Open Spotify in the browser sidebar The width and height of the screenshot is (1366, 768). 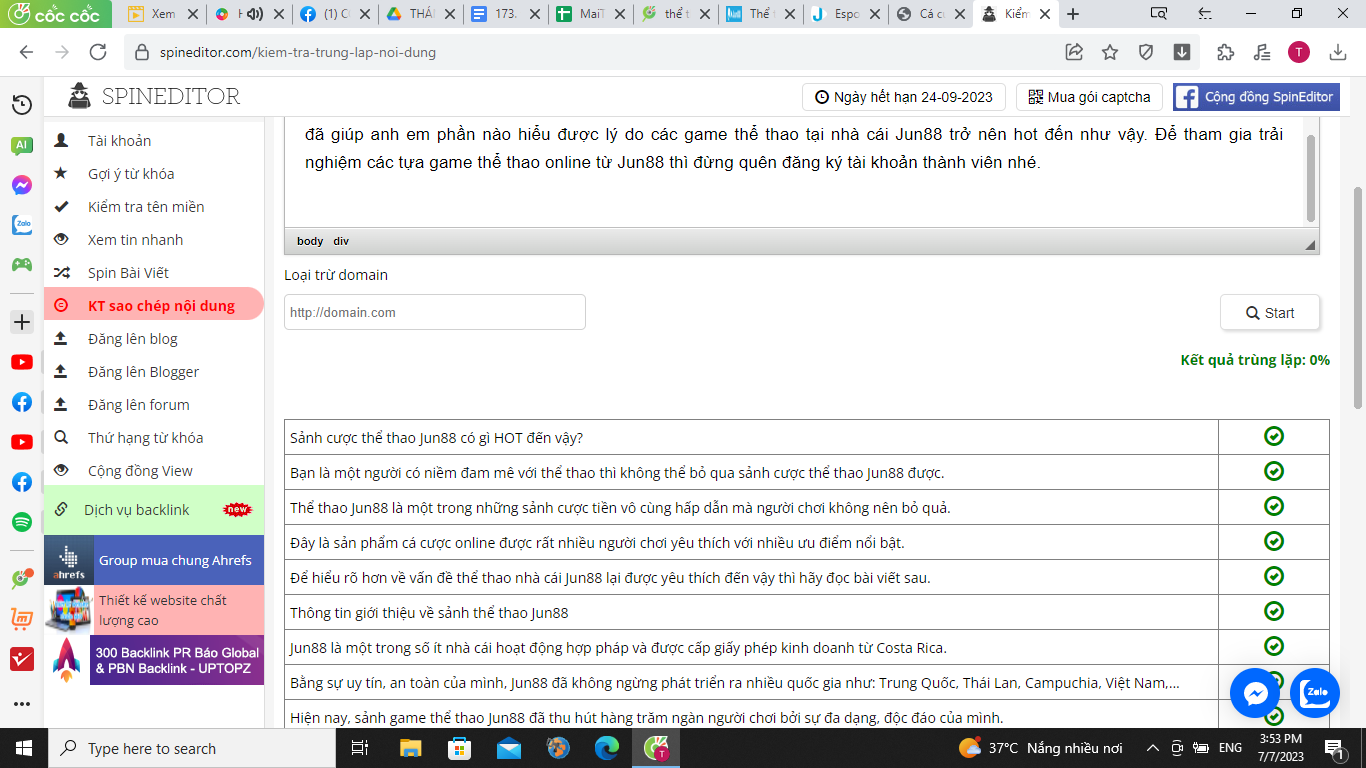tap(22, 522)
